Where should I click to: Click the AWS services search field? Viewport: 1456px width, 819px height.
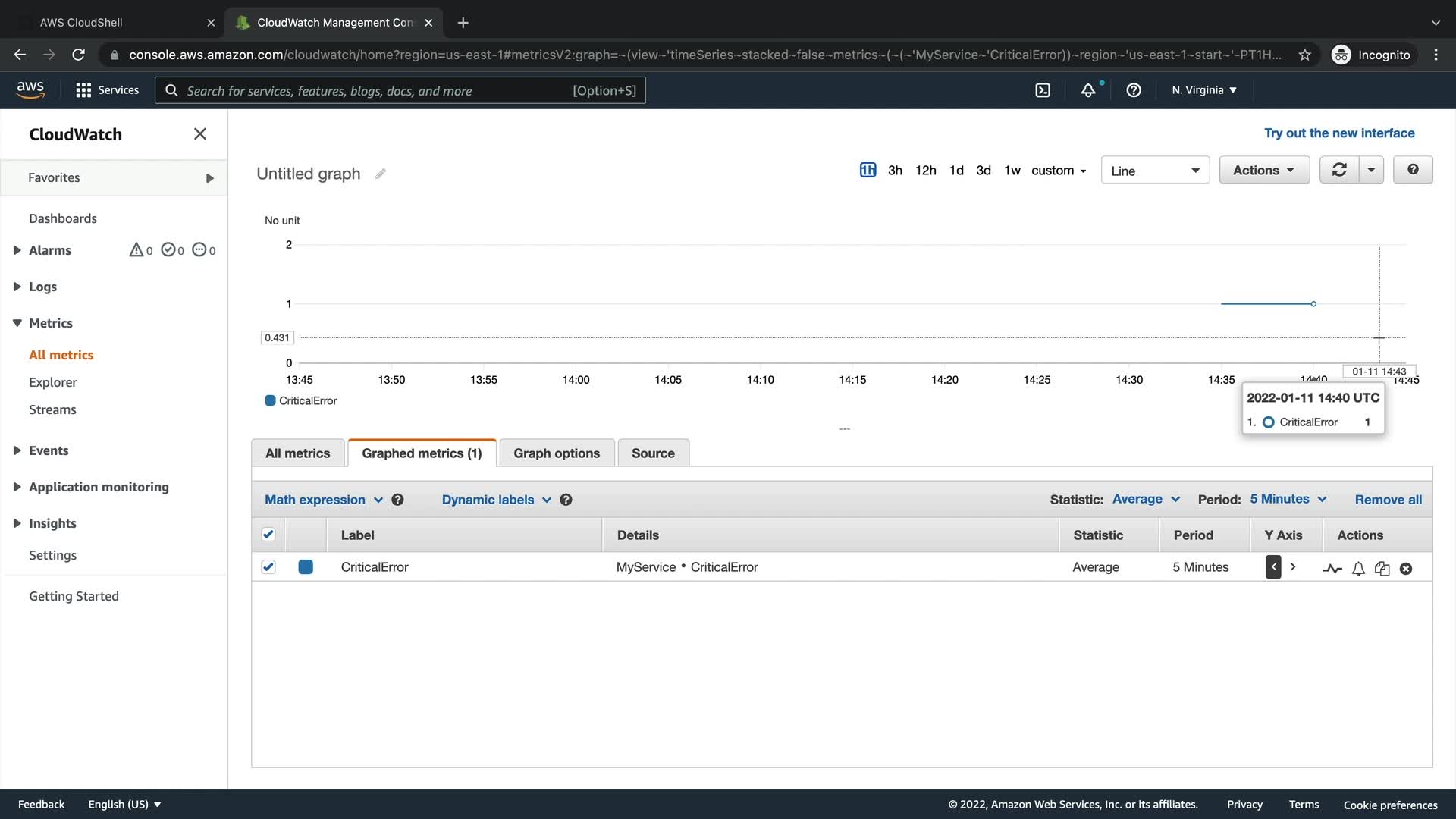(379, 91)
